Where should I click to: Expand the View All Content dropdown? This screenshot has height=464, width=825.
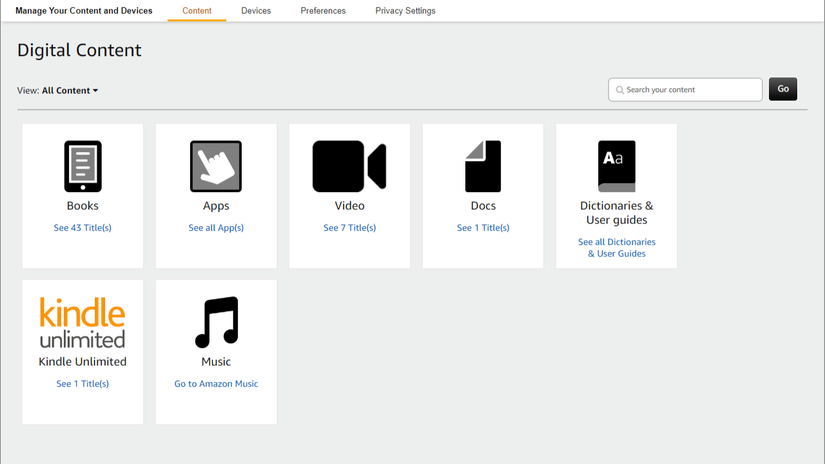point(70,91)
